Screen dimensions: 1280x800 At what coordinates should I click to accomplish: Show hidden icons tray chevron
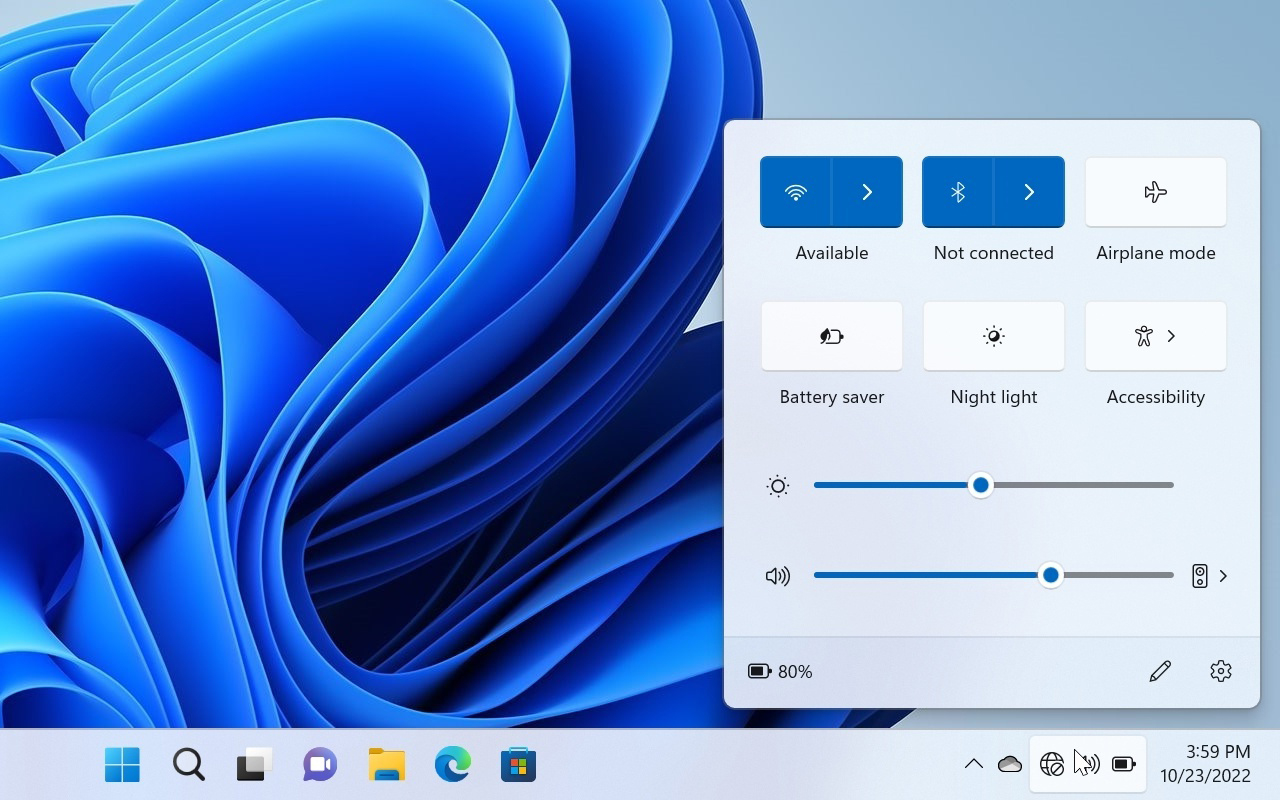pos(973,765)
